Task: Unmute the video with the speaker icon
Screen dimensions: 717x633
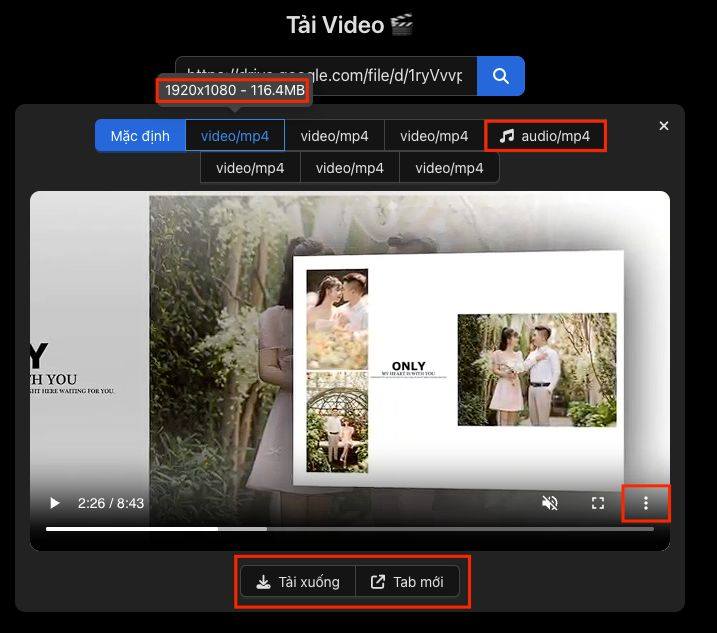Action: [550, 503]
